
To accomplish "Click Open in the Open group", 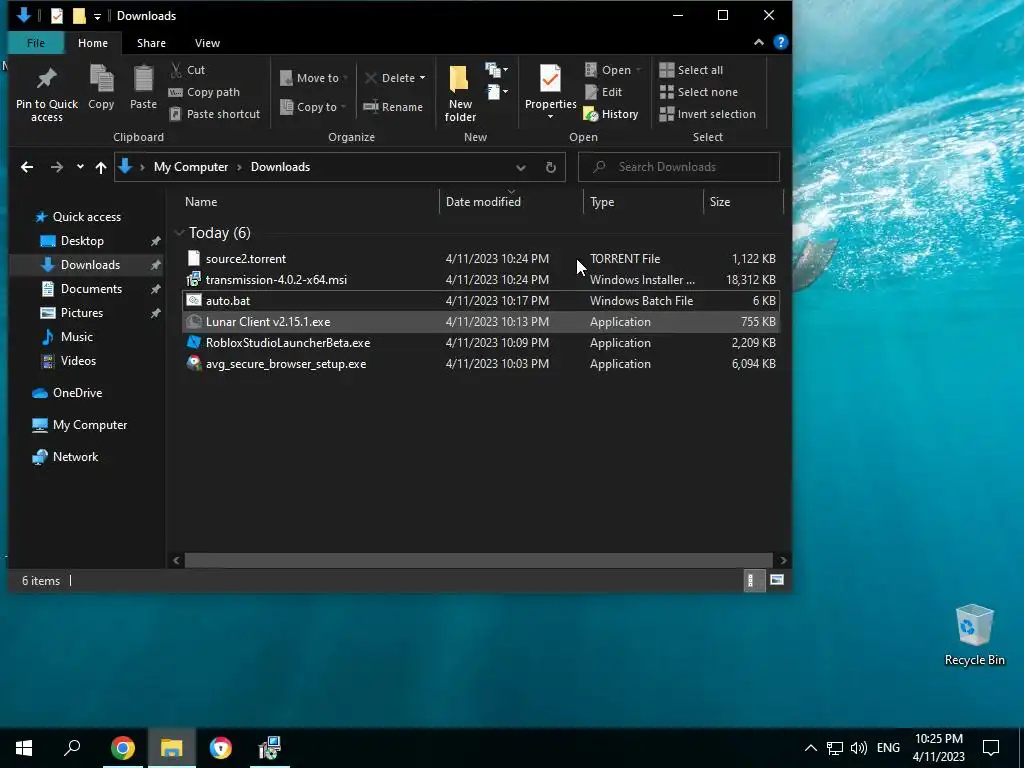I will coord(613,70).
